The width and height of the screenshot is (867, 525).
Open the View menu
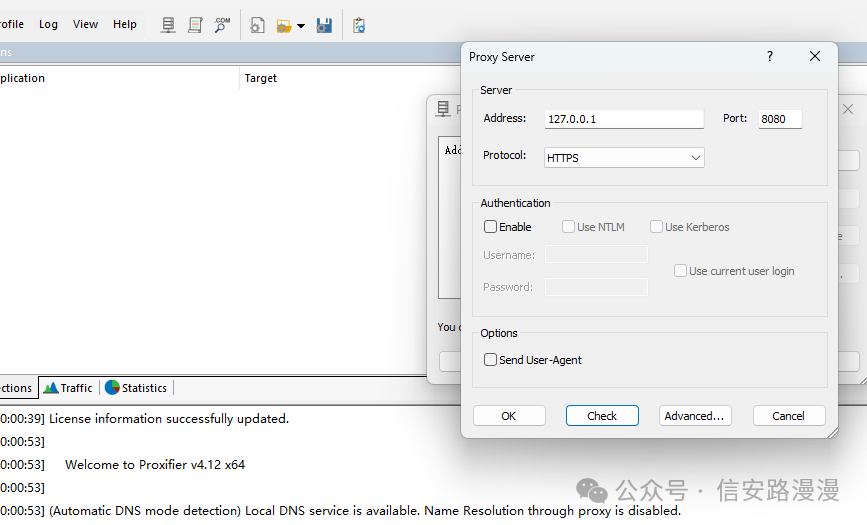[85, 24]
